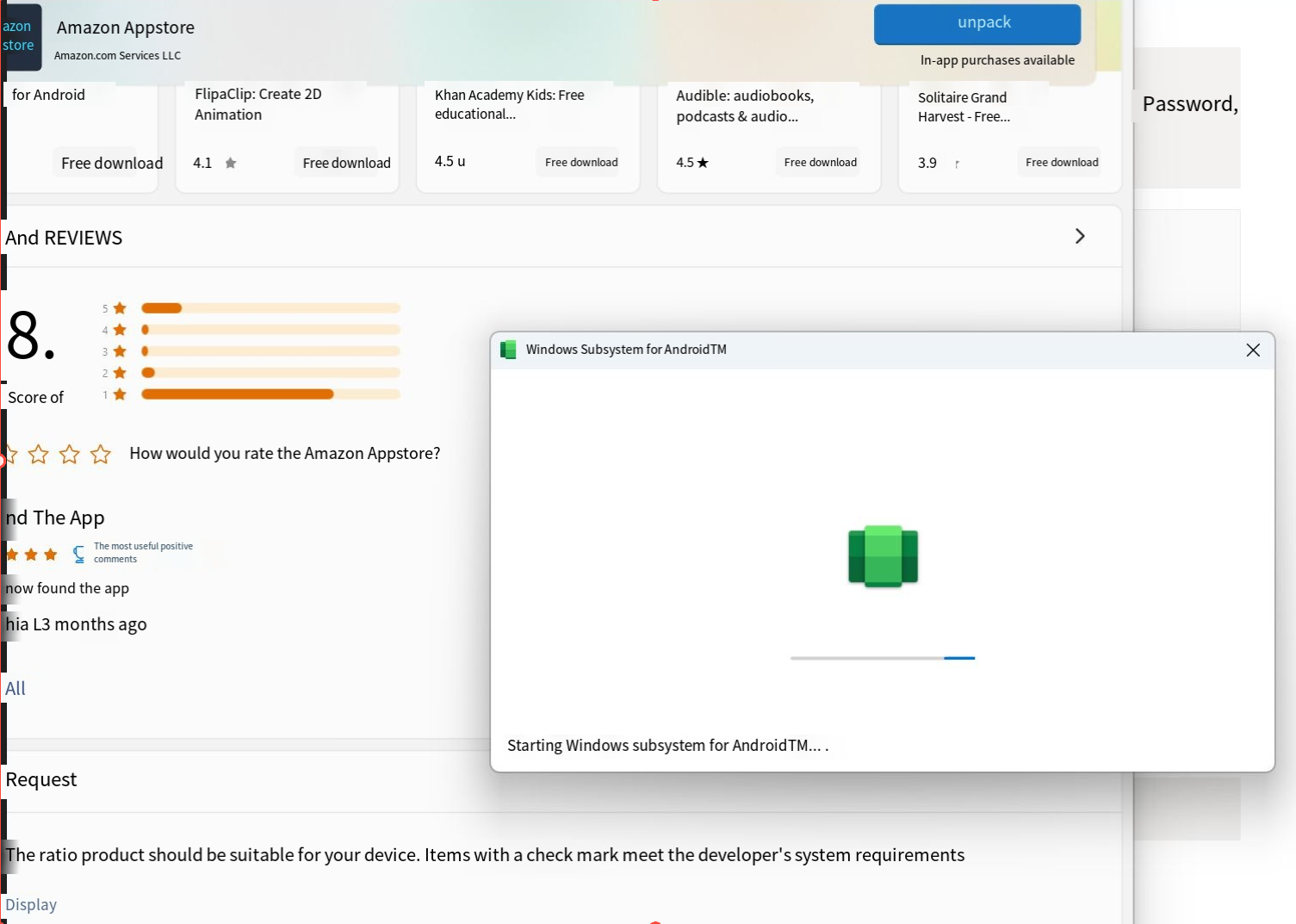Click Free download on the for Android card
The width and height of the screenshot is (1296, 924).
[x=112, y=163]
